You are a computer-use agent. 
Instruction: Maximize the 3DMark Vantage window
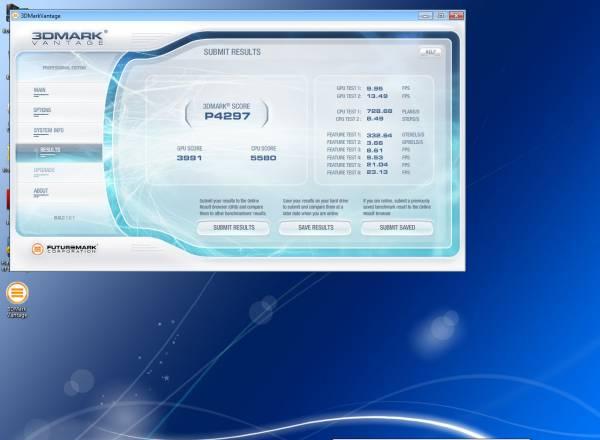coord(441,15)
